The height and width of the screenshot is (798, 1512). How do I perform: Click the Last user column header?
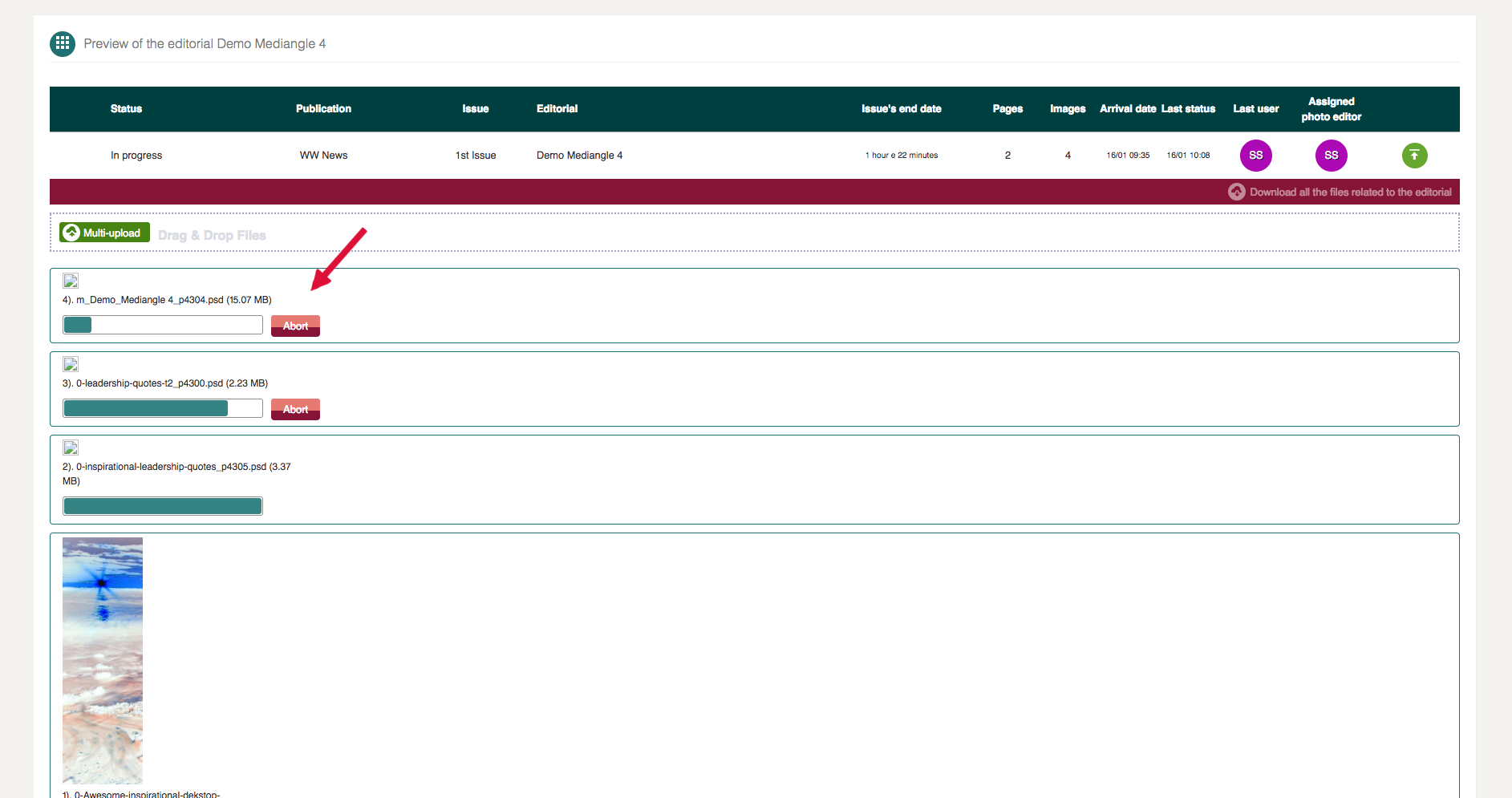coord(1255,109)
